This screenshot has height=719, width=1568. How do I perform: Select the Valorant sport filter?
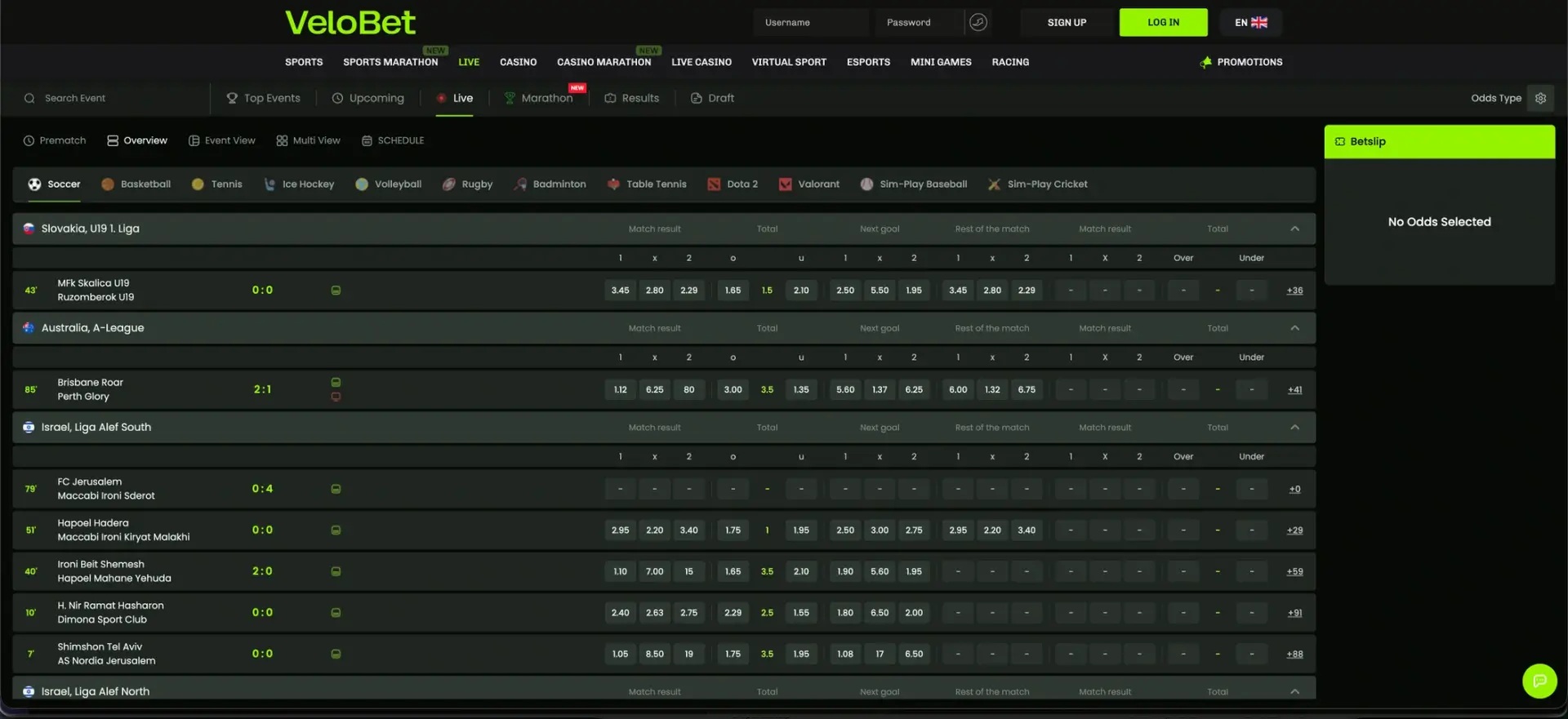pyautogui.click(x=809, y=184)
